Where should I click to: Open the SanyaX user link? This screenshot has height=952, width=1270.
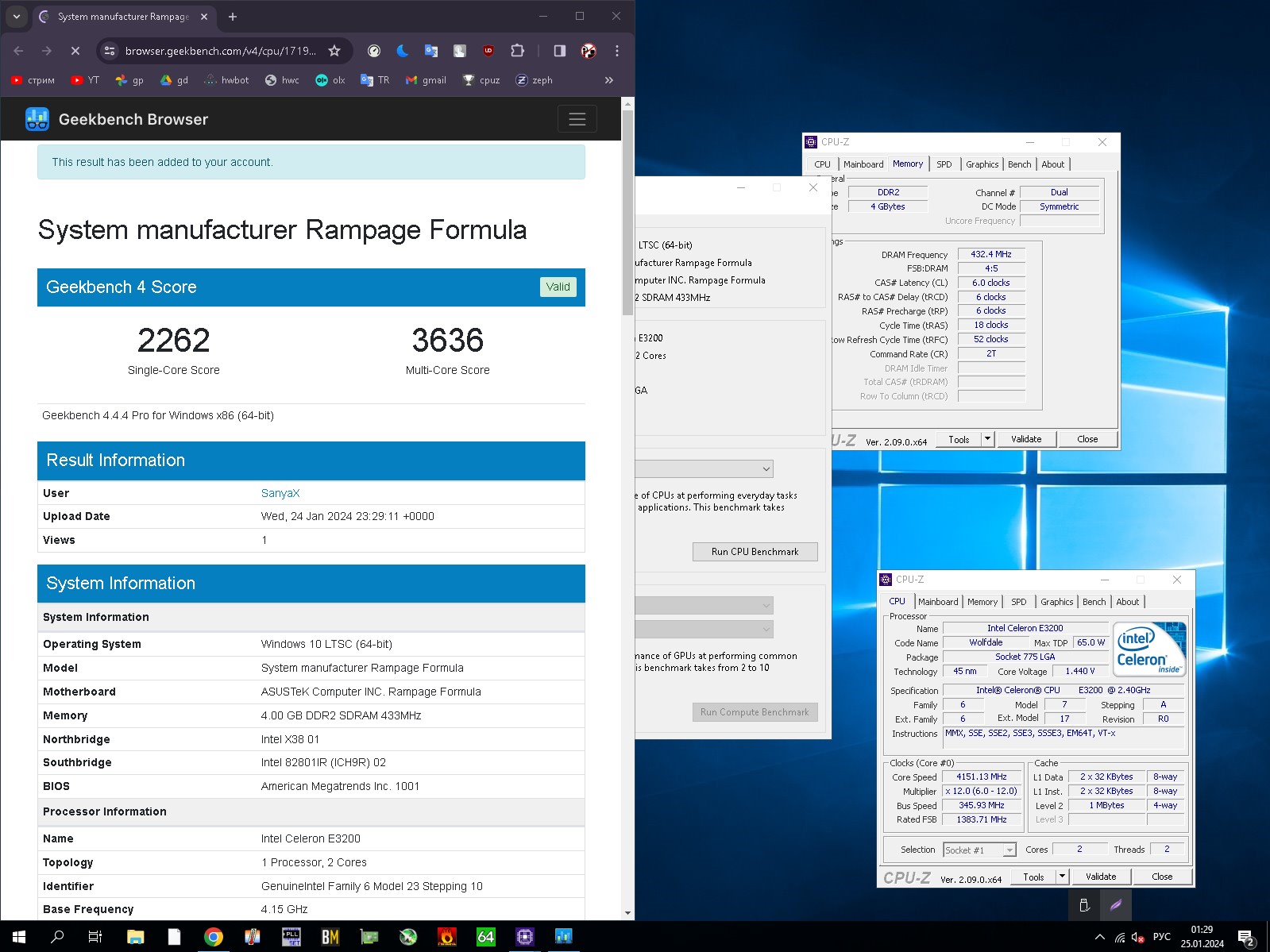tap(280, 493)
